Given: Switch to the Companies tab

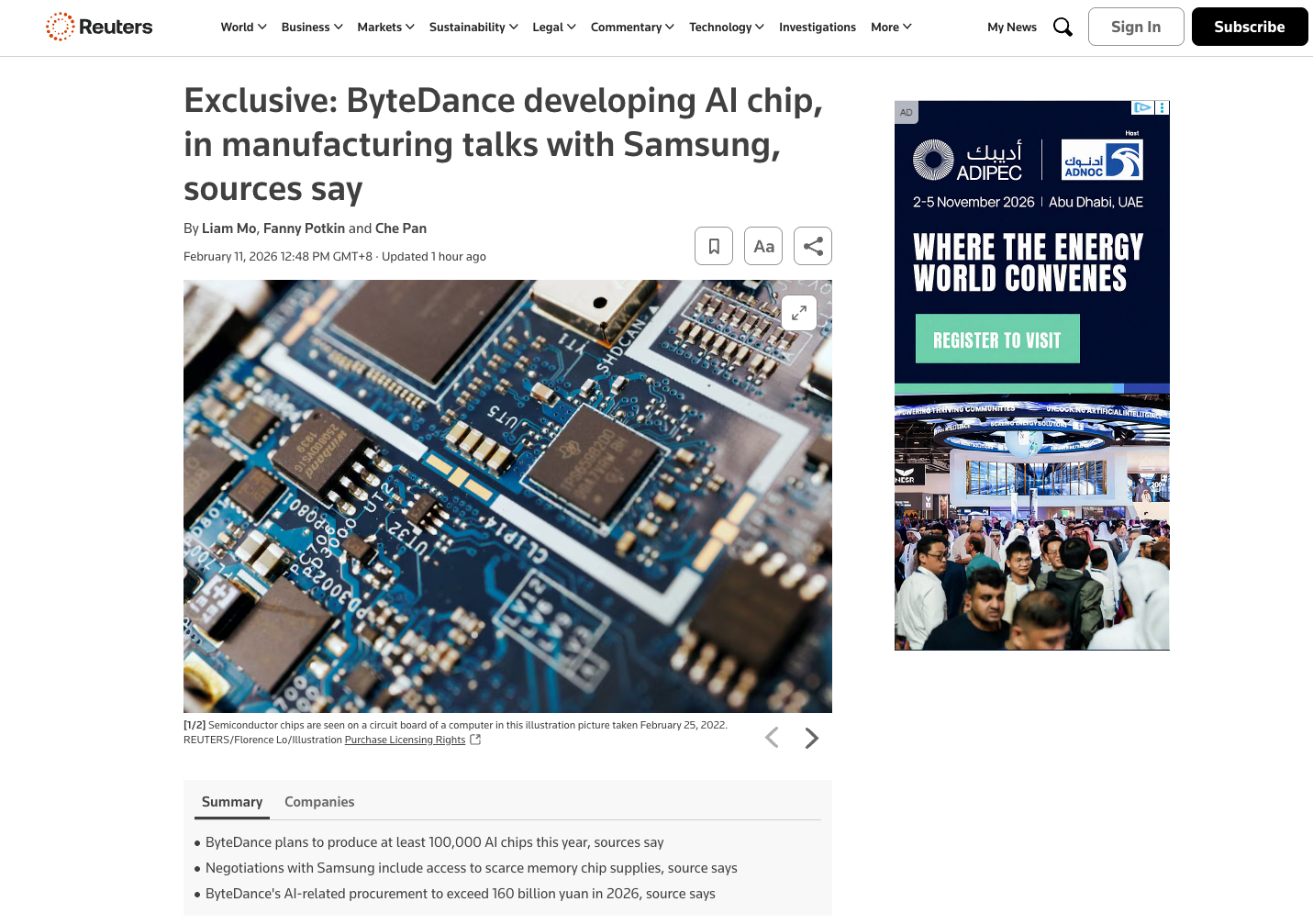Looking at the screenshot, I should pyautogui.click(x=319, y=802).
